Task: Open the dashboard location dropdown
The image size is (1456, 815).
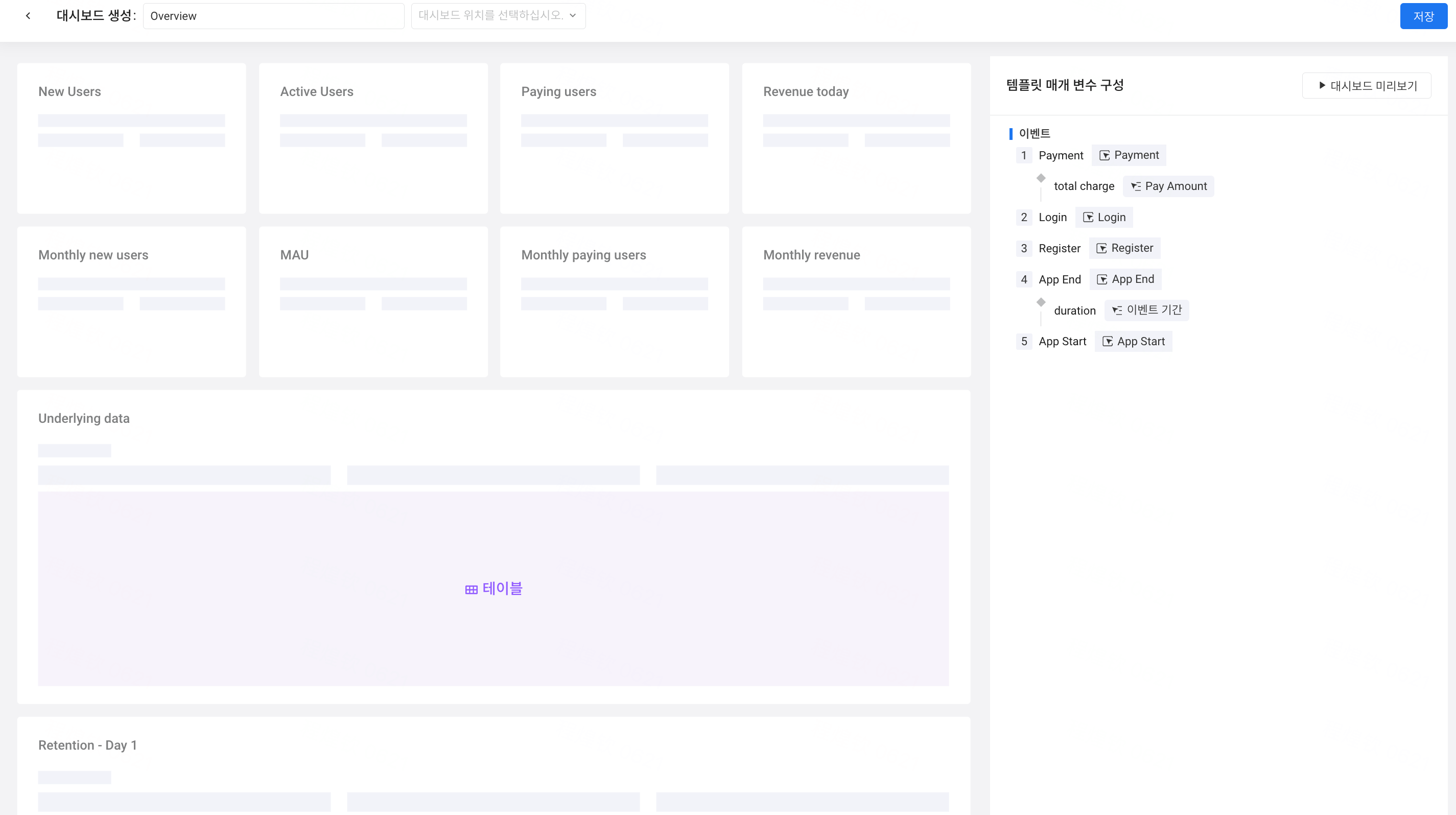Action: tap(498, 16)
